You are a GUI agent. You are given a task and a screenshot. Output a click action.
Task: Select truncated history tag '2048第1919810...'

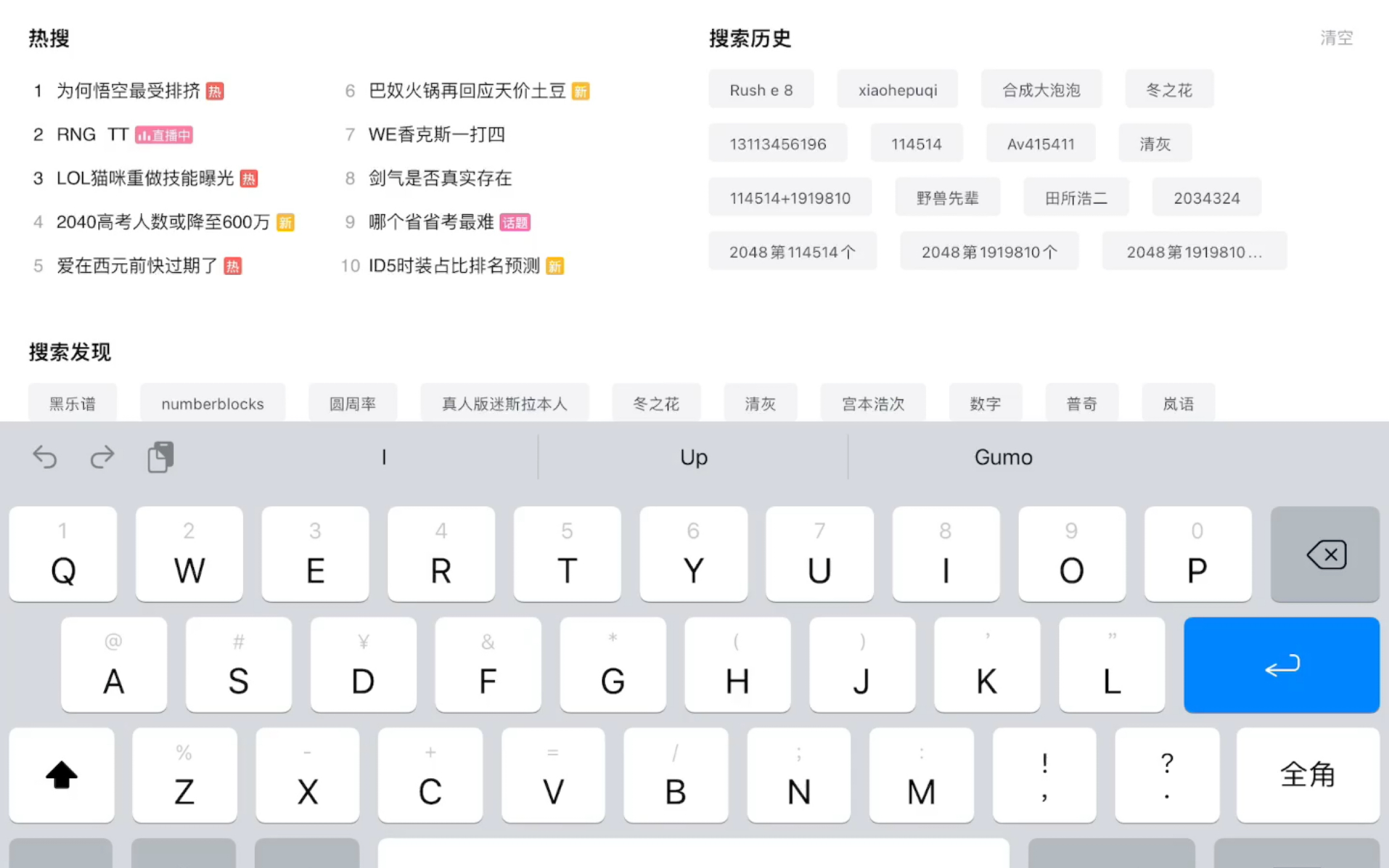(1194, 251)
